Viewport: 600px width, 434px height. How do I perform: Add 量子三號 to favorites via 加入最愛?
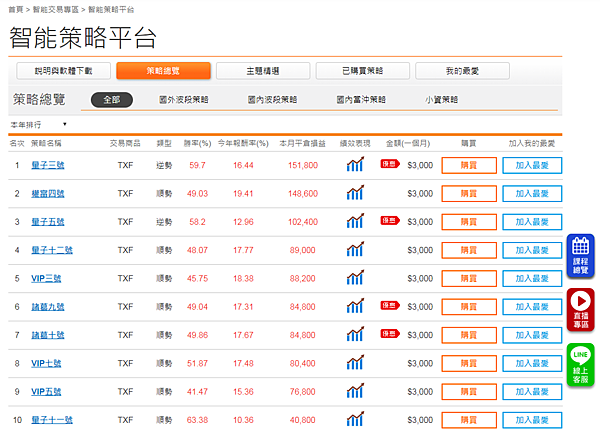532,165
